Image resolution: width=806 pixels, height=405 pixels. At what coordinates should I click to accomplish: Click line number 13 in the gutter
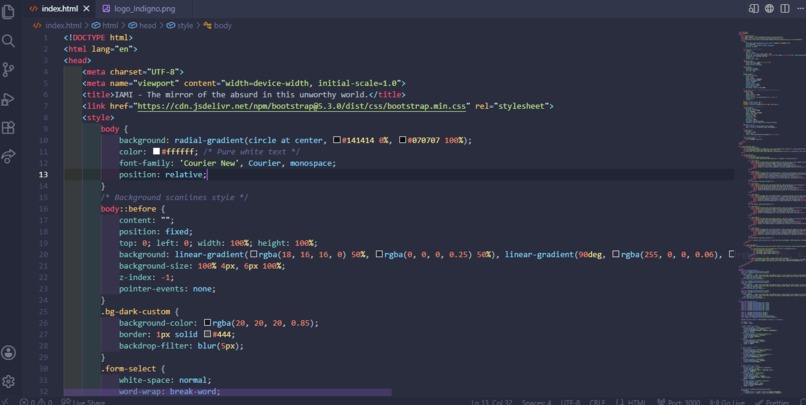[43, 174]
